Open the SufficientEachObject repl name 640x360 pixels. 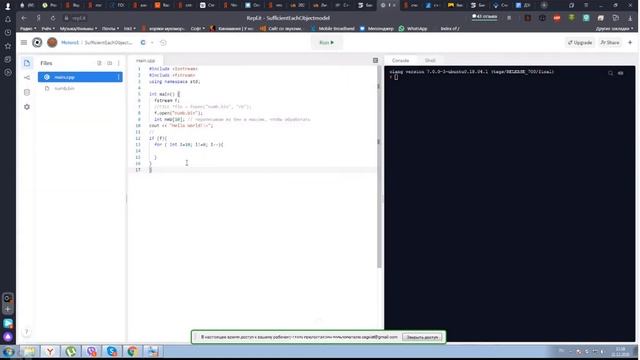[x=108, y=42]
